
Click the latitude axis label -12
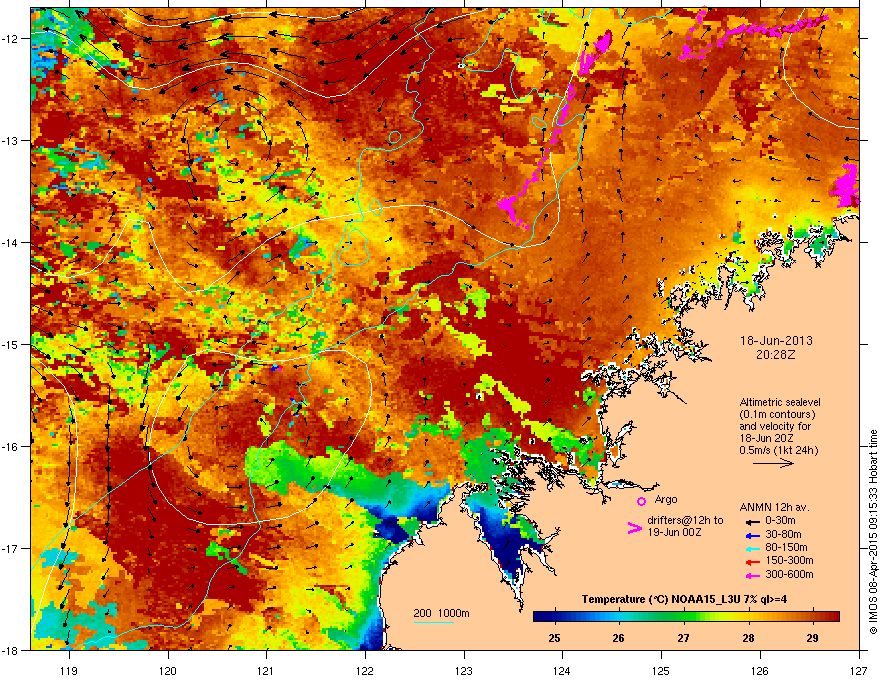[10, 38]
